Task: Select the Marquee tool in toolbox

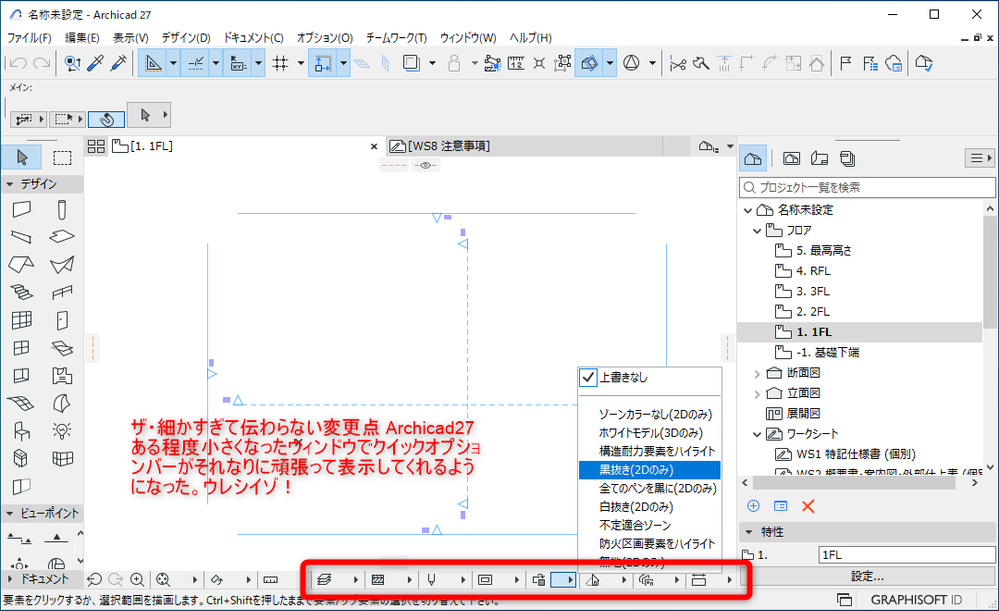Action: tap(62, 157)
